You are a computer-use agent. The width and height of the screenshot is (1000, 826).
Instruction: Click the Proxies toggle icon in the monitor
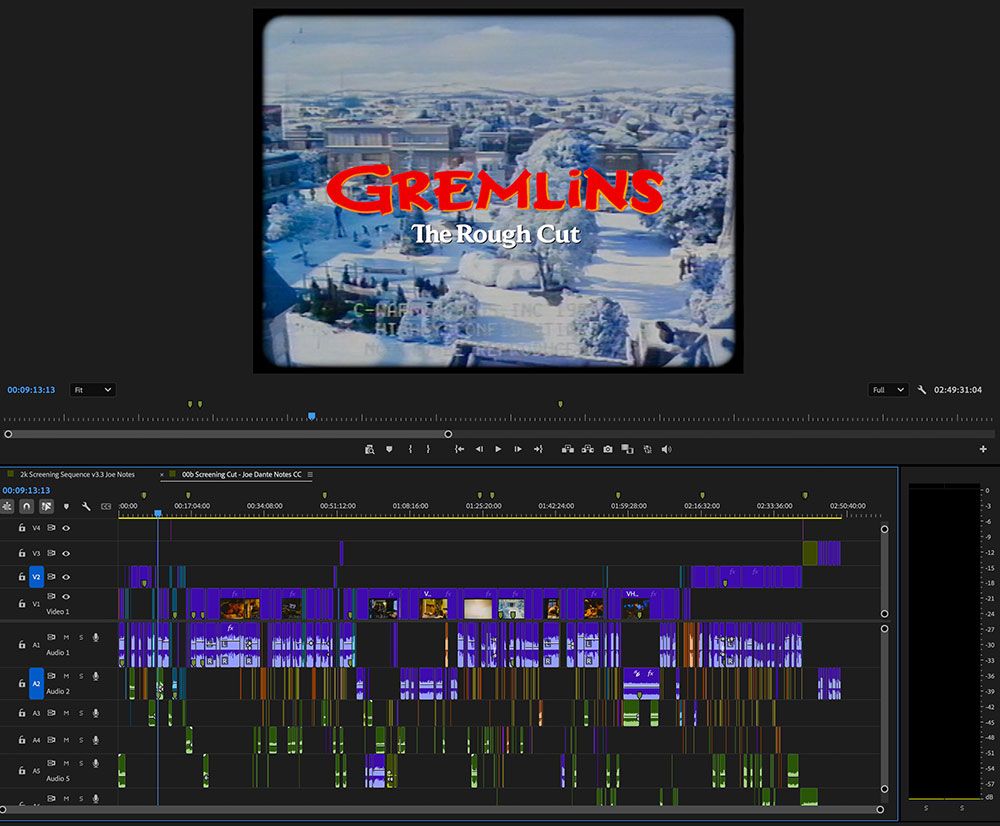647,449
